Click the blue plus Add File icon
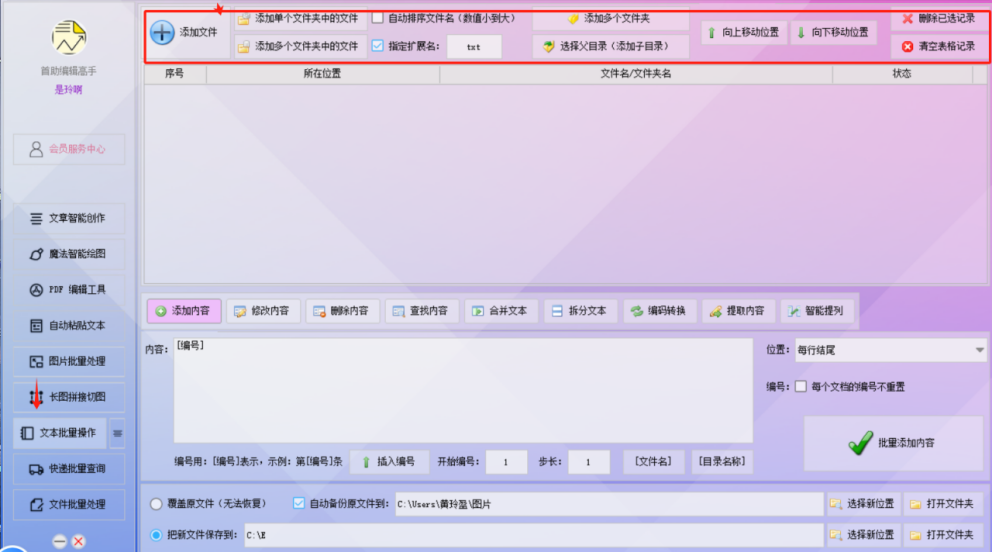The image size is (992, 552). click(x=162, y=33)
